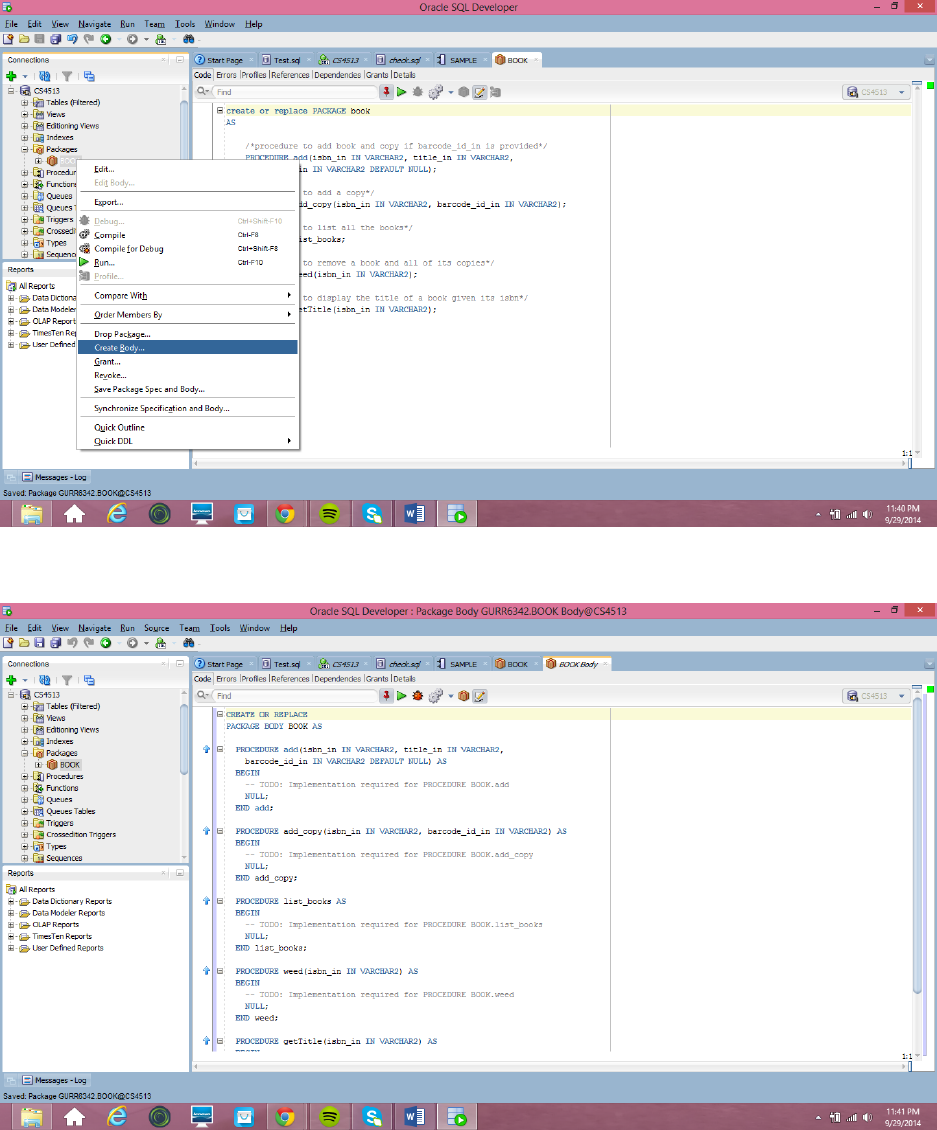The height and width of the screenshot is (1130, 937).
Task: Open the Errors sub-tab in Package Body window
Action: pos(226,679)
